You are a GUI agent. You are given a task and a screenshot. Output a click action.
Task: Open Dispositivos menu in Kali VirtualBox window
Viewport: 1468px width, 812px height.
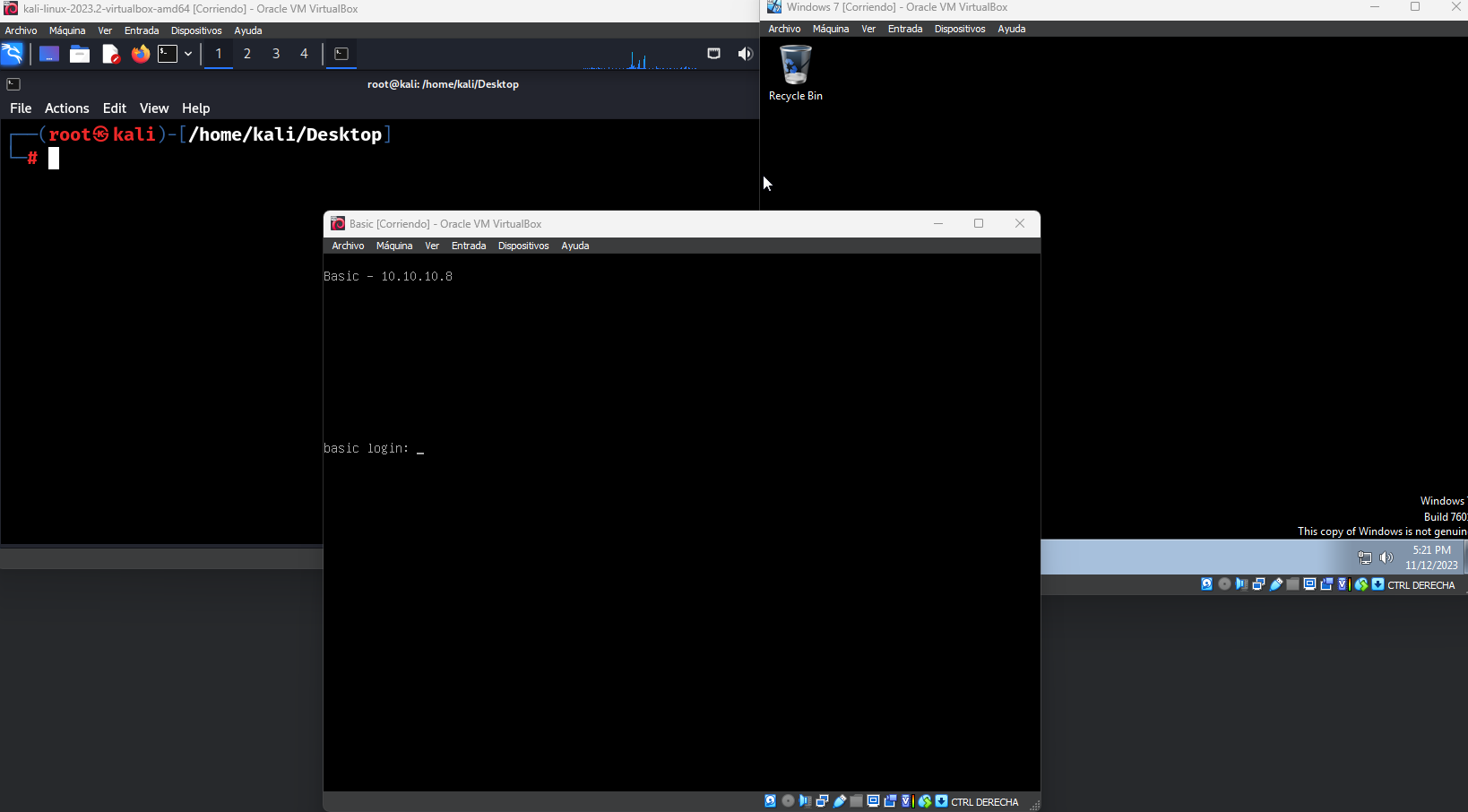coord(196,30)
